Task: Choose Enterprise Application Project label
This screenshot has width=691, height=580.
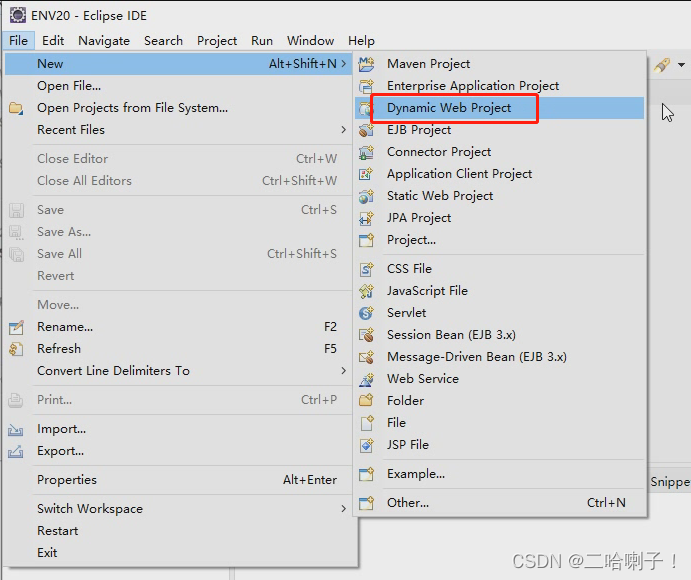Action: (473, 86)
